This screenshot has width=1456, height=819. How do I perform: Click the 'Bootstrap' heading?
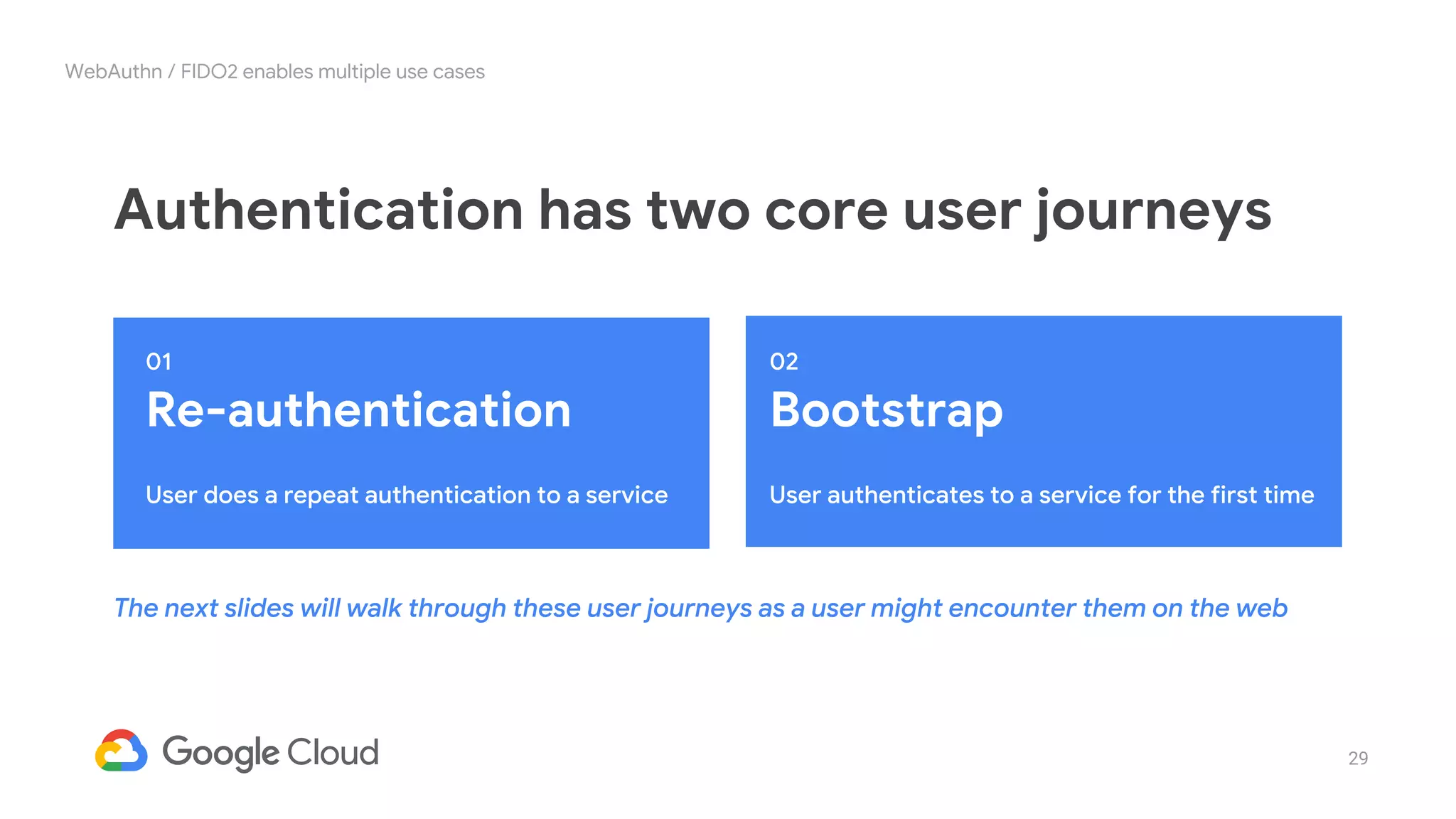[x=887, y=412]
